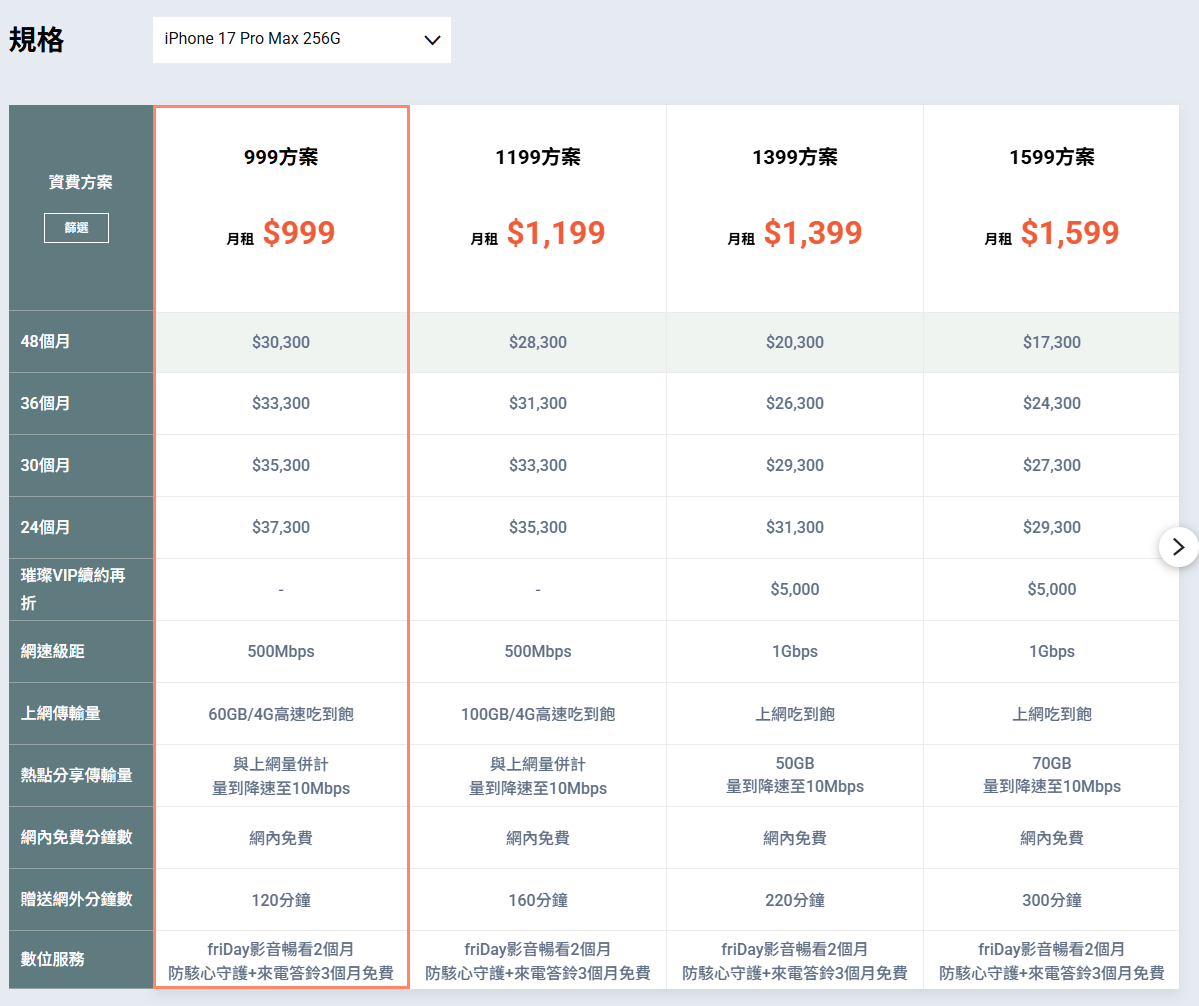Select the 網速級距 row label

52,651
